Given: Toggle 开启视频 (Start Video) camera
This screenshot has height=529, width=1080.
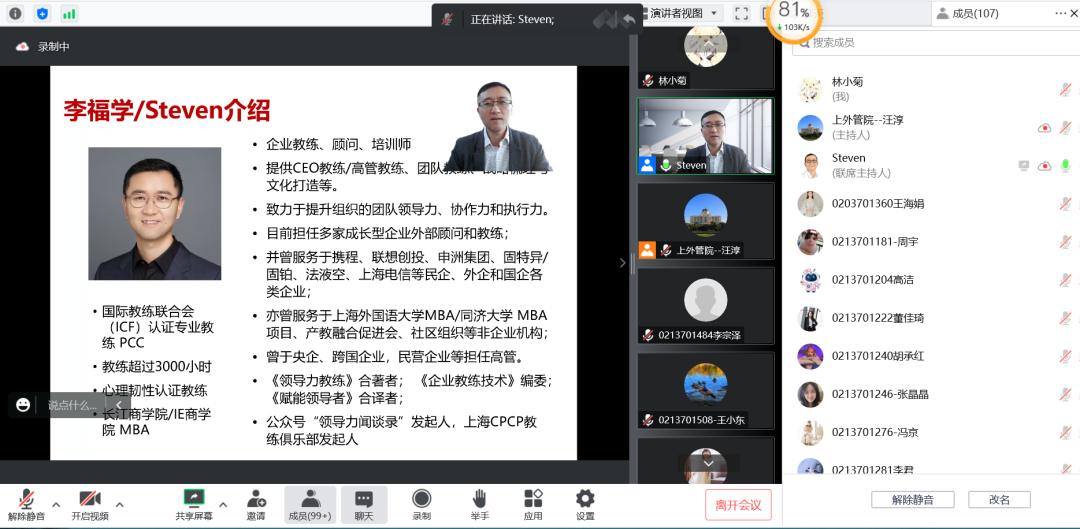Looking at the screenshot, I should (90, 499).
